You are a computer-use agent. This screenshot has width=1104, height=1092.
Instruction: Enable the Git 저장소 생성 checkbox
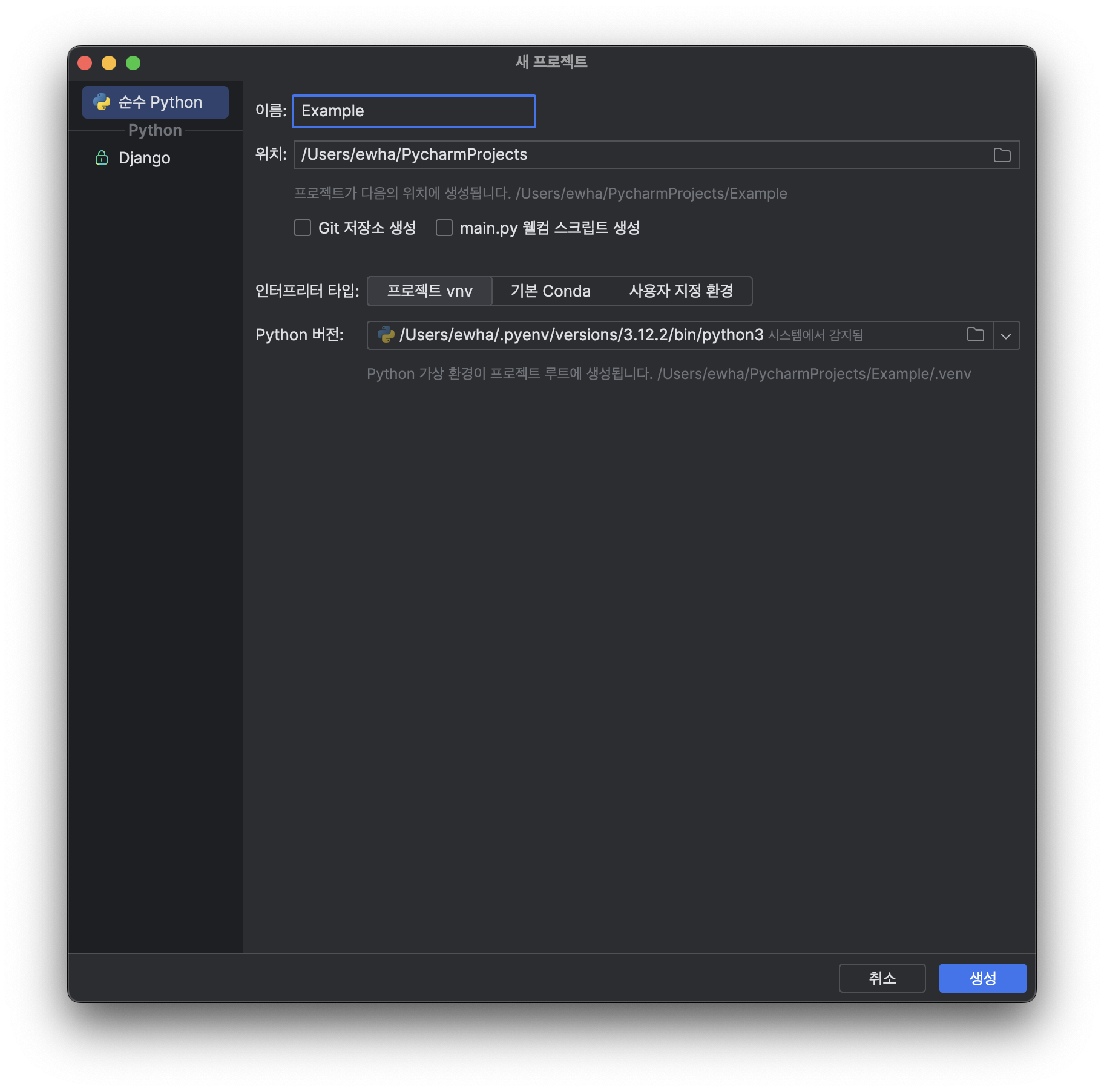[x=303, y=228]
